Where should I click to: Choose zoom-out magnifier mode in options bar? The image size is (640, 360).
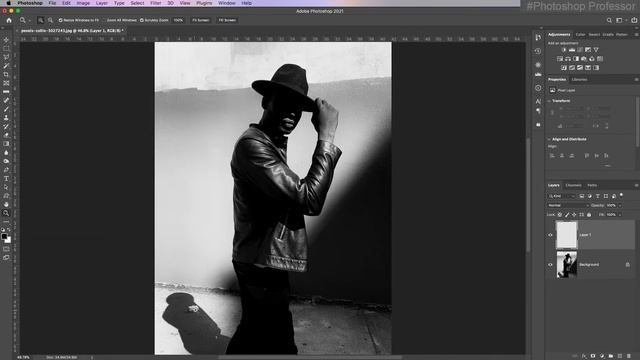pos(50,20)
